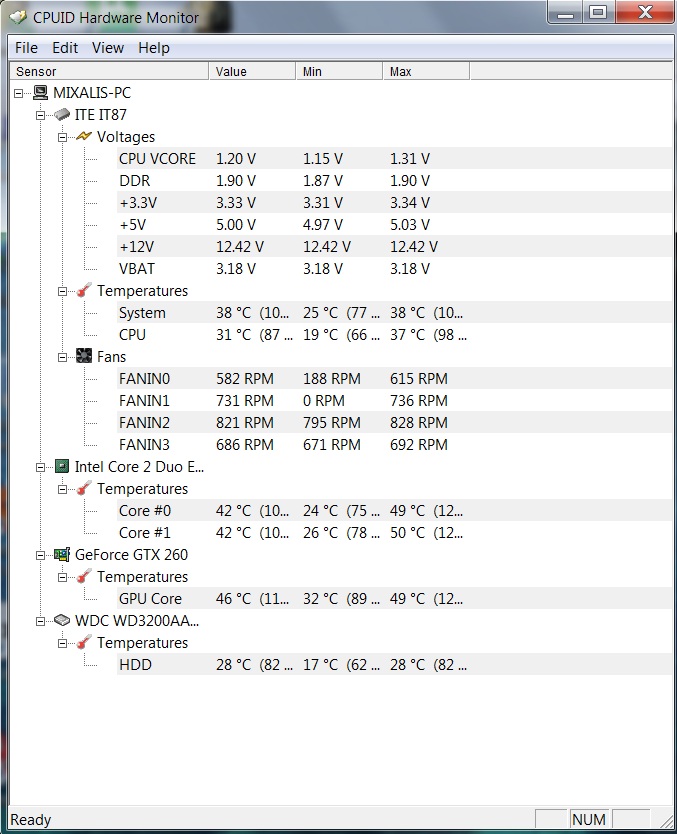Click the Ready status bar text
The height and width of the screenshot is (834, 677).
[31, 820]
